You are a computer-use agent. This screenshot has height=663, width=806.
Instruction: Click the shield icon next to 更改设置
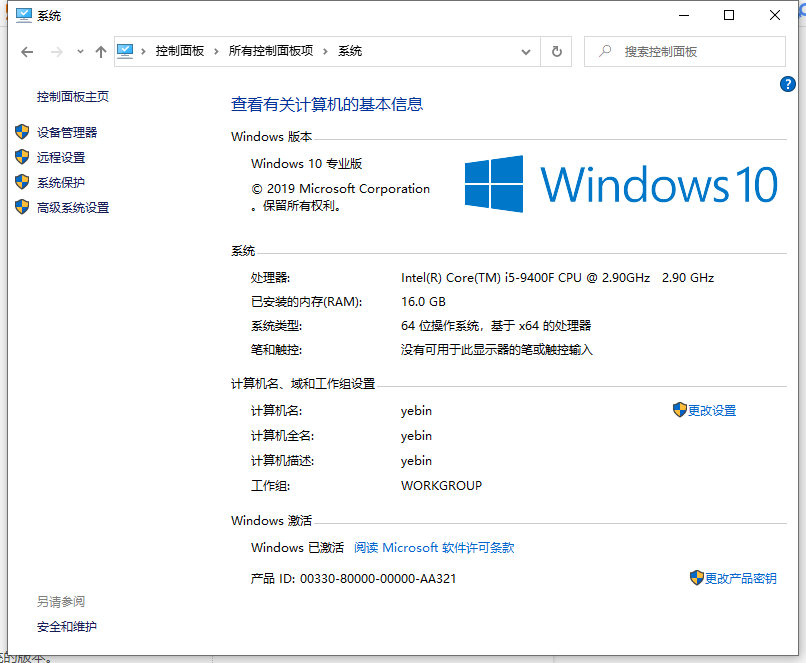(679, 410)
